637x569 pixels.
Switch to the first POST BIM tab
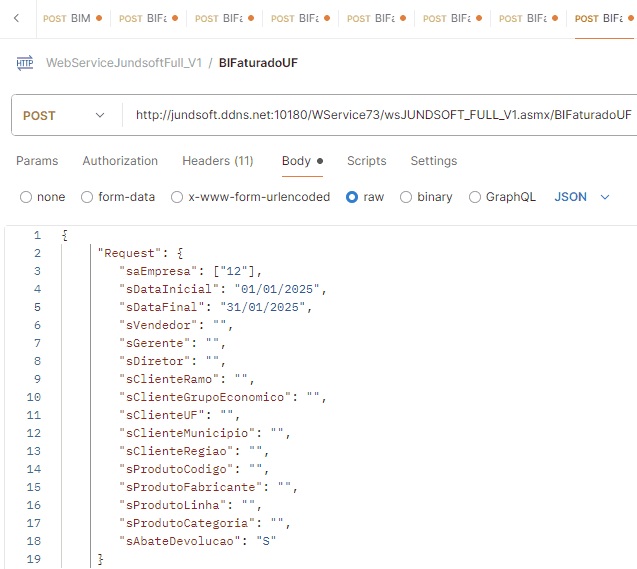coord(67,18)
